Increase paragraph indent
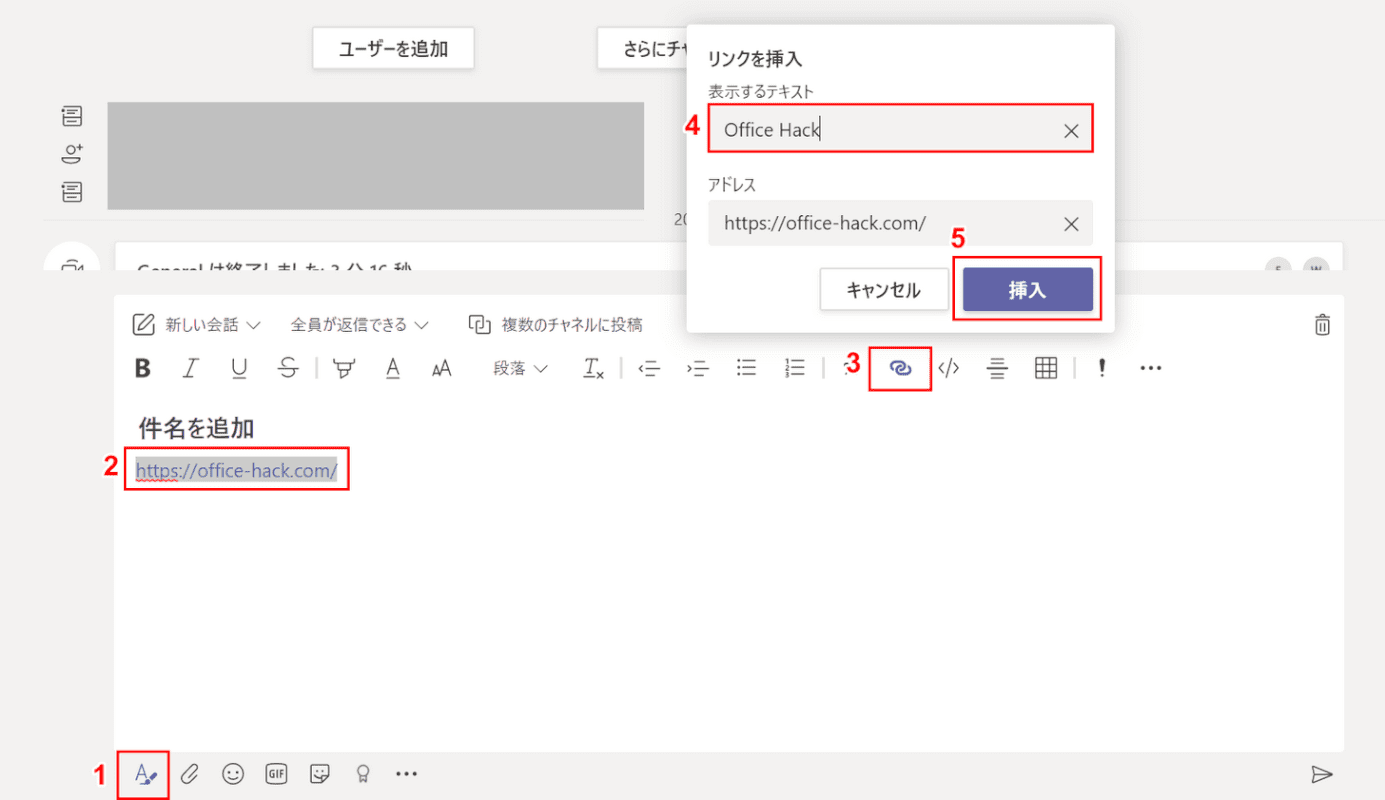The image size is (1385, 800). point(698,368)
